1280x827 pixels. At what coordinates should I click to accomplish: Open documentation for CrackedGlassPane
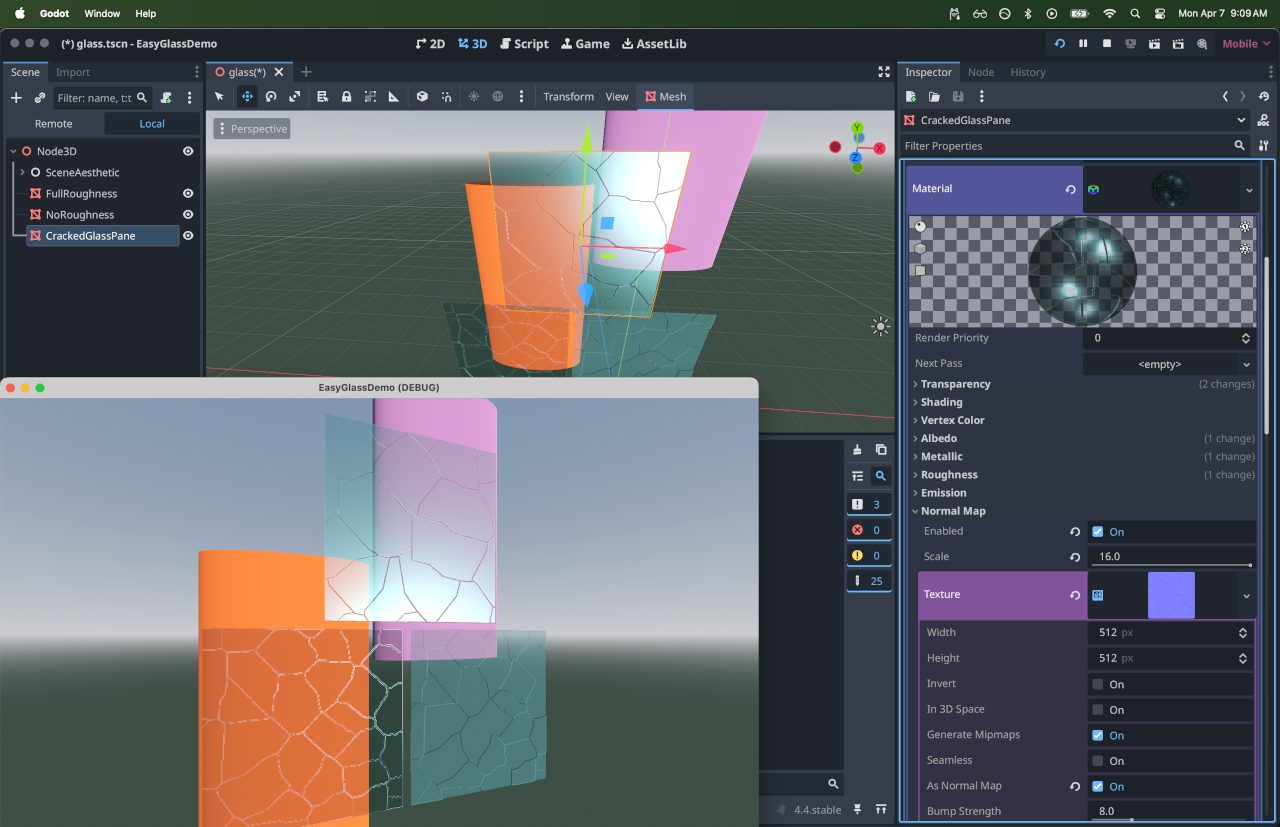pyautogui.click(x=1264, y=120)
